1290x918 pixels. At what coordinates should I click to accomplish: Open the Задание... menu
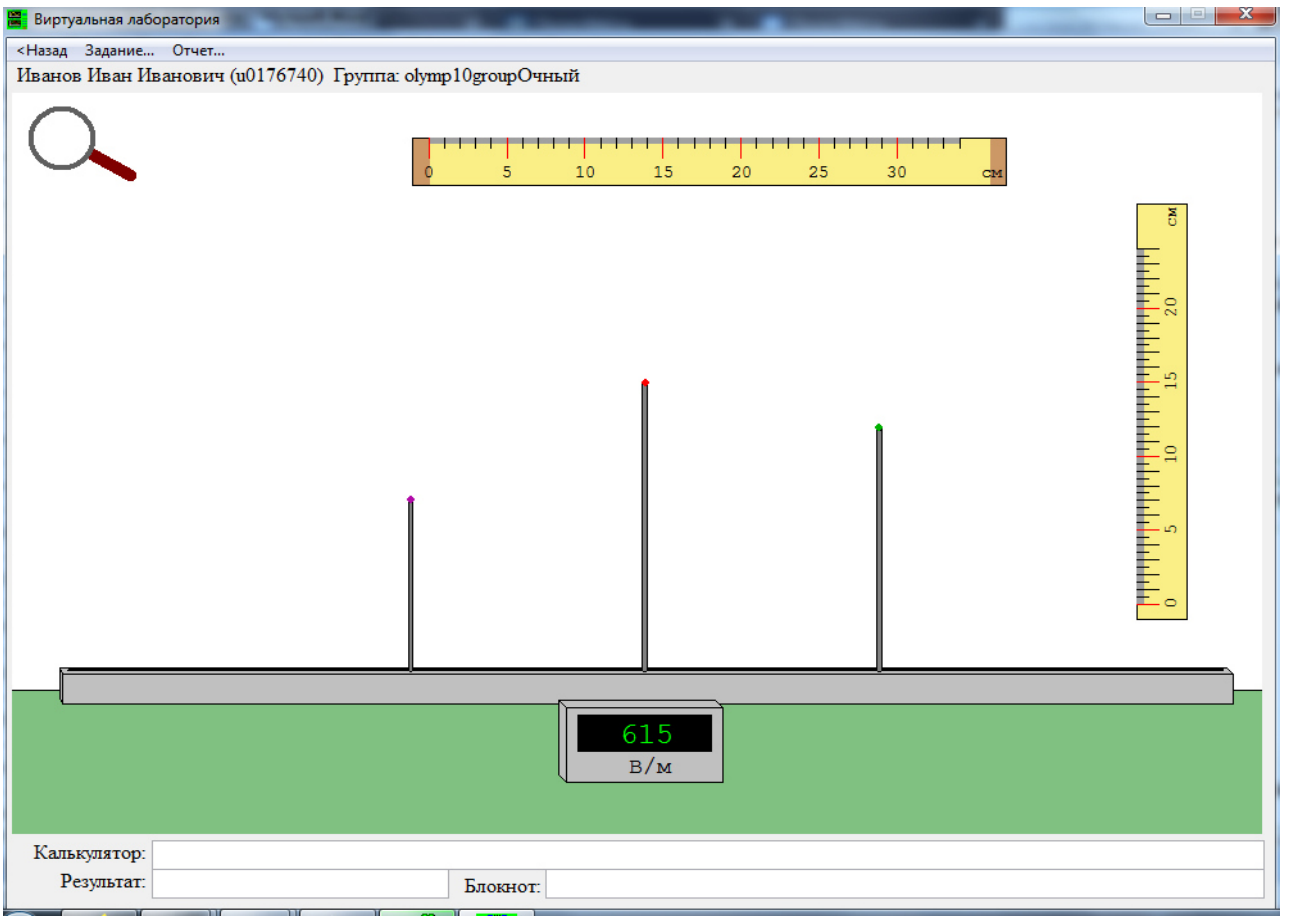(120, 50)
